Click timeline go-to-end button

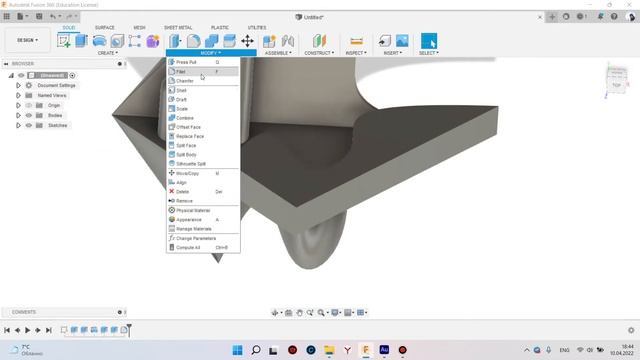49,330
